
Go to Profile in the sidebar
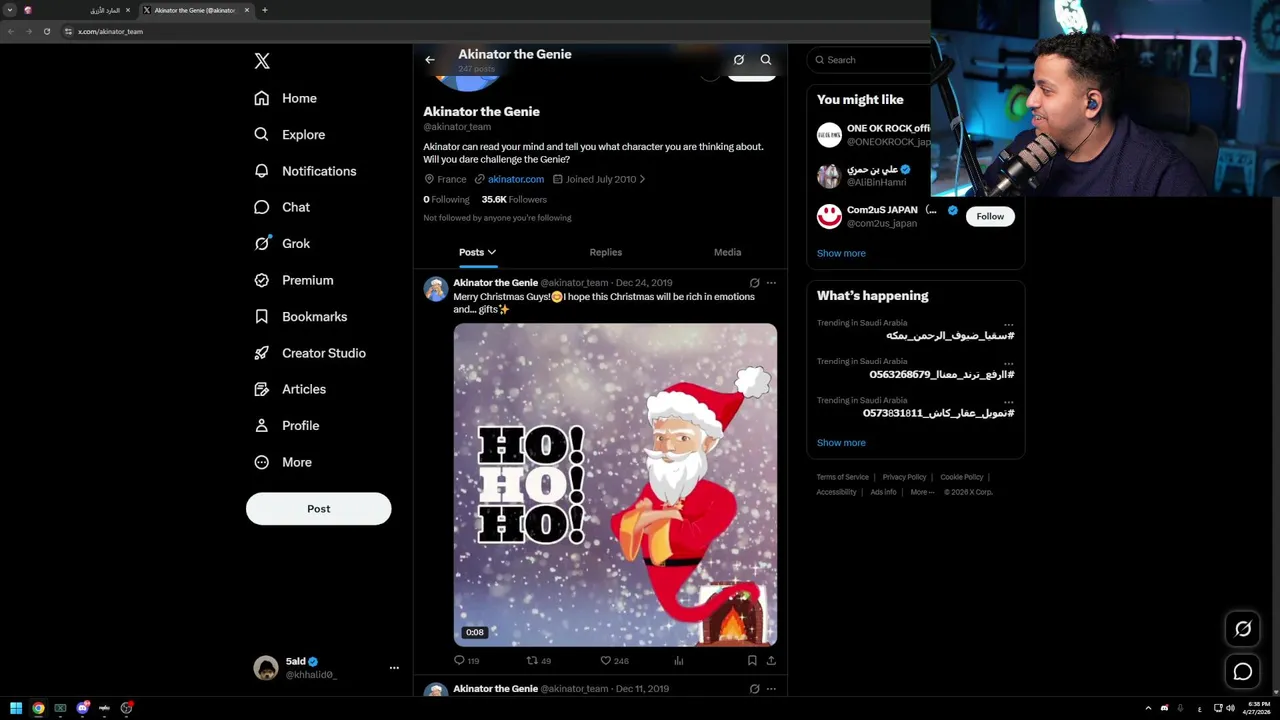(287, 425)
